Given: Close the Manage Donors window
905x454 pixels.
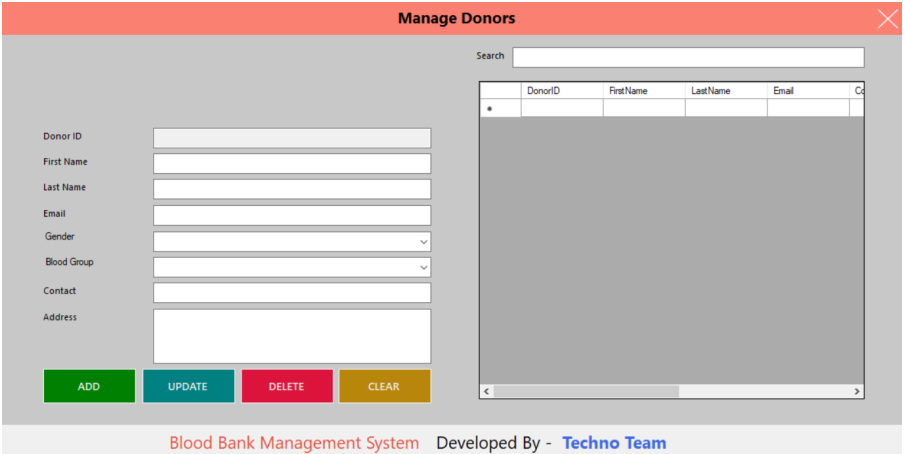Looking at the screenshot, I should click(x=888, y=18).
